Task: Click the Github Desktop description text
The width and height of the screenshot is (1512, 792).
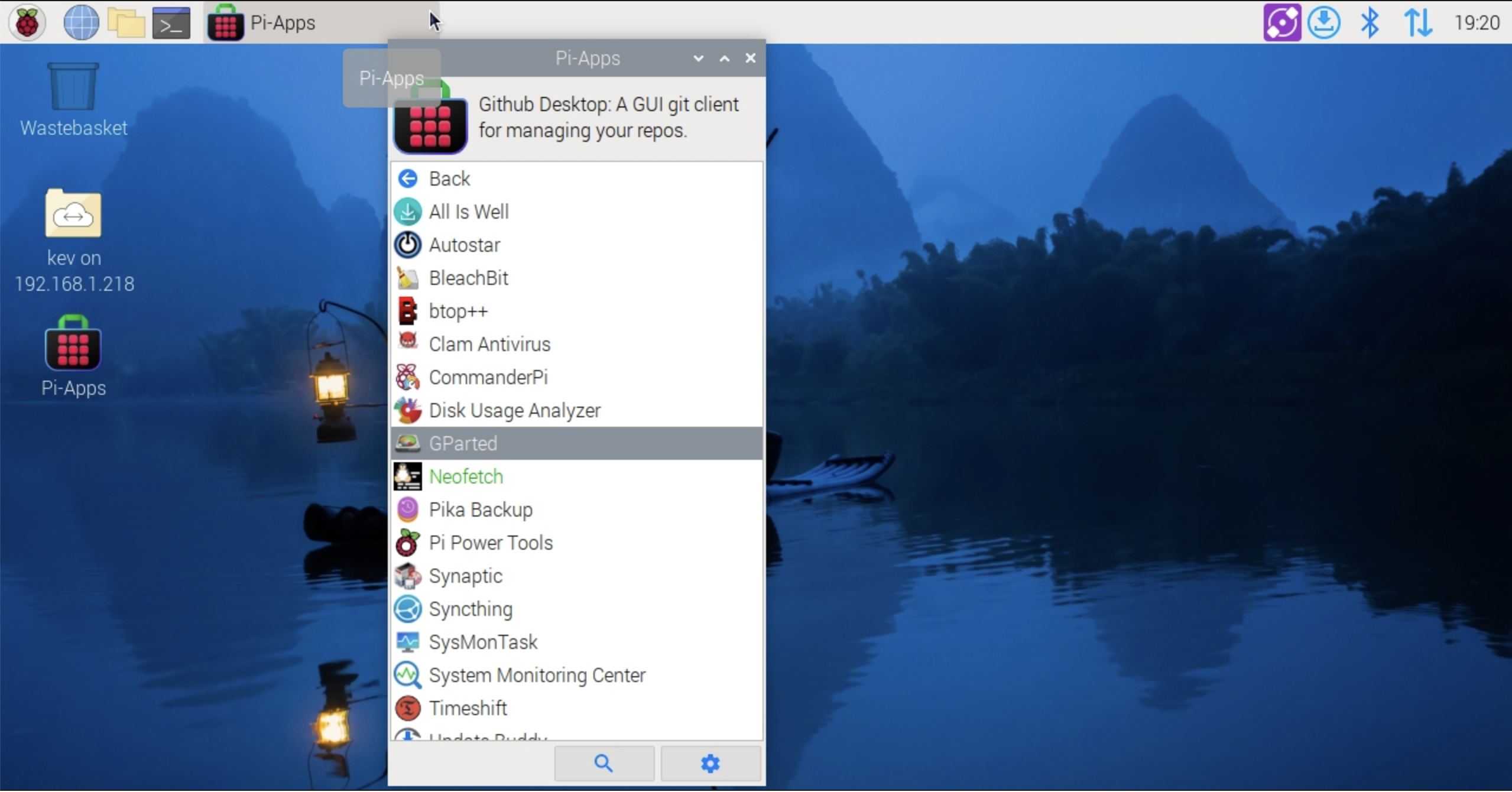Action: click(609, 117)
